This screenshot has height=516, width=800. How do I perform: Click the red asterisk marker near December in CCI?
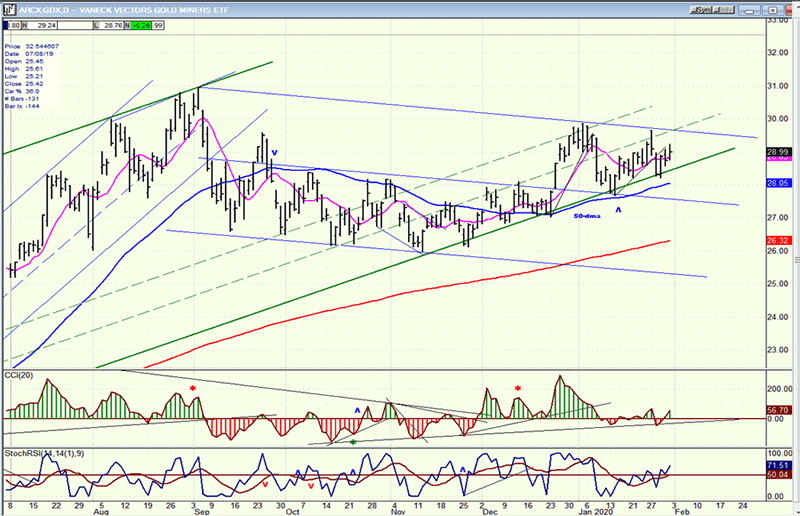[518, 387]
